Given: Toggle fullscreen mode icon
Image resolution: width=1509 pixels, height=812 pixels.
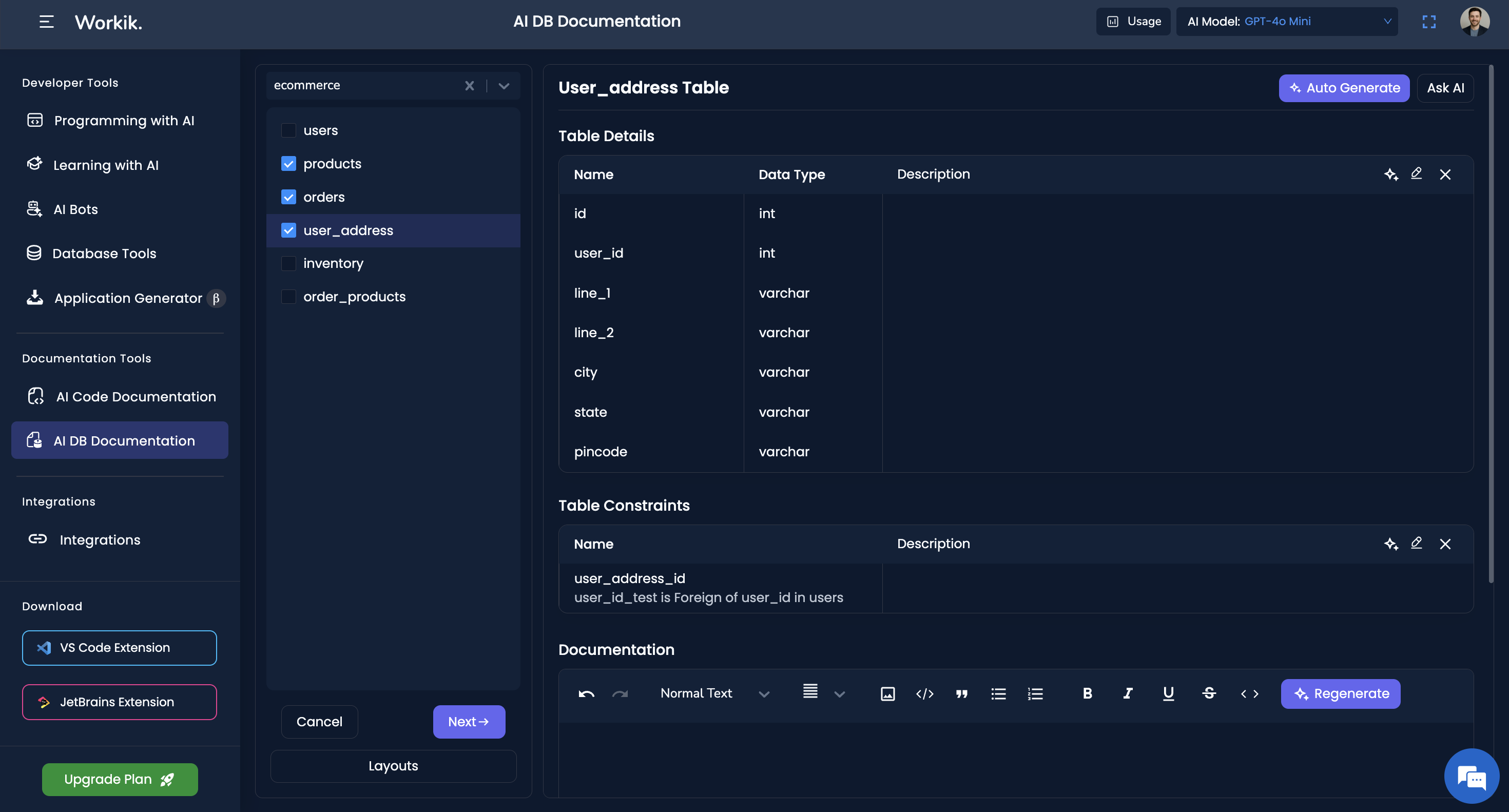Looking at the screenshot, I should click(x=1429, y=22).
